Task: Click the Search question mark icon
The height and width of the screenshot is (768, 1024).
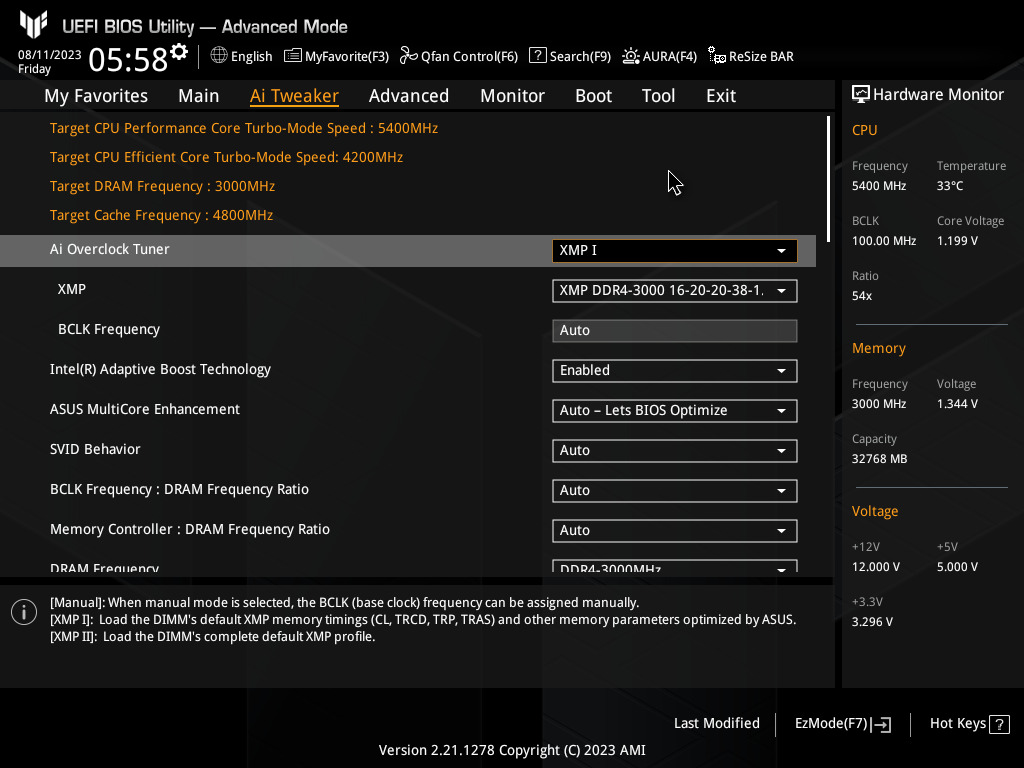Action: pos(537,56)
